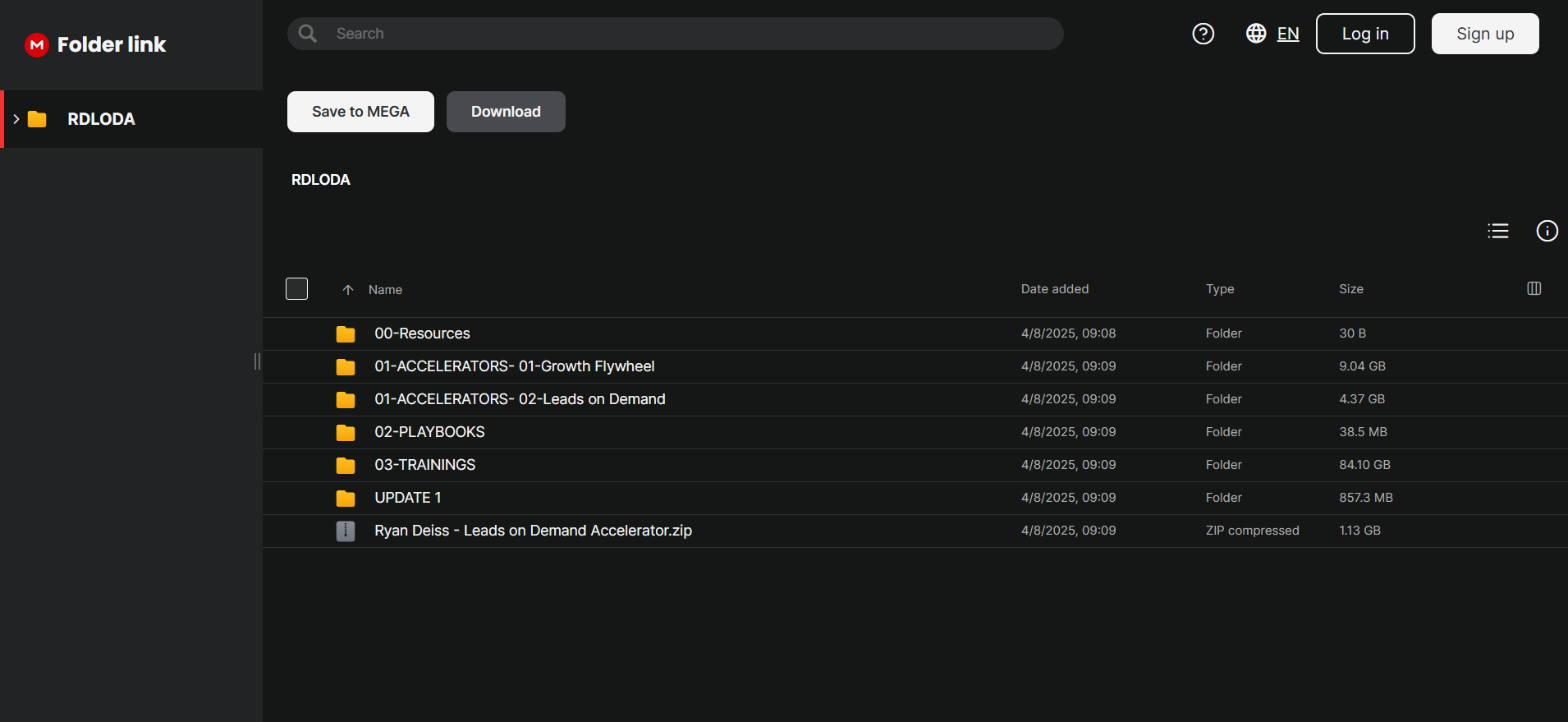The image size is (1568, 722).
Task: Click the UPDATE 1 folder icon
Action: coord(346,499)
